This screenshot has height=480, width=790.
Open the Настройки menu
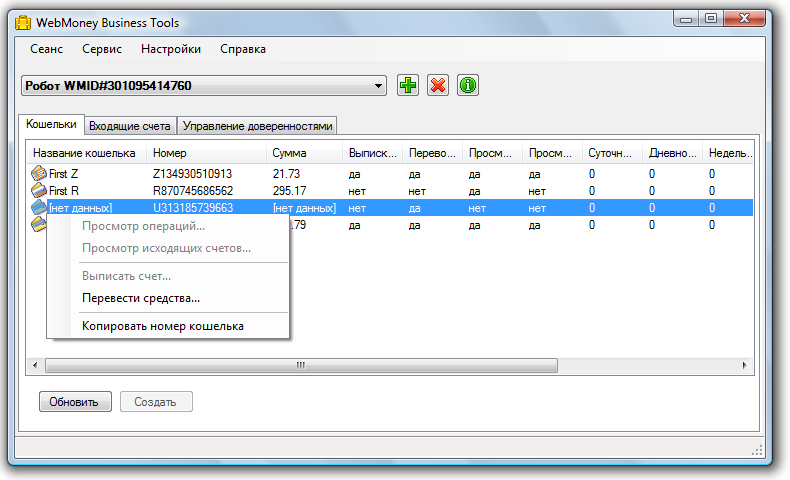tap(171, 49)
